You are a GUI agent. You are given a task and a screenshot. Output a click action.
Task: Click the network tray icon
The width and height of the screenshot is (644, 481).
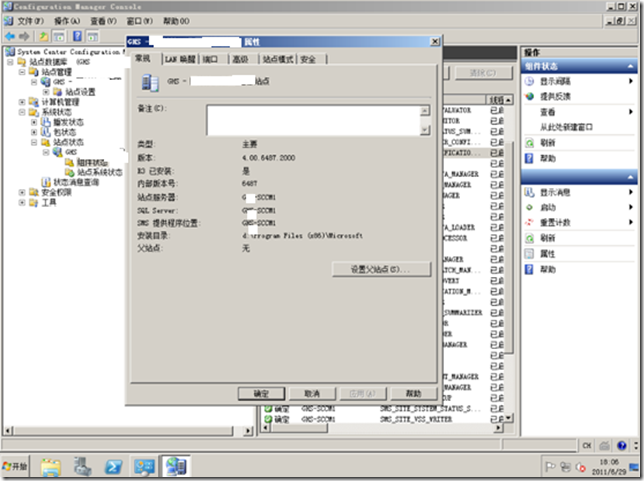[x=566, y=467]
